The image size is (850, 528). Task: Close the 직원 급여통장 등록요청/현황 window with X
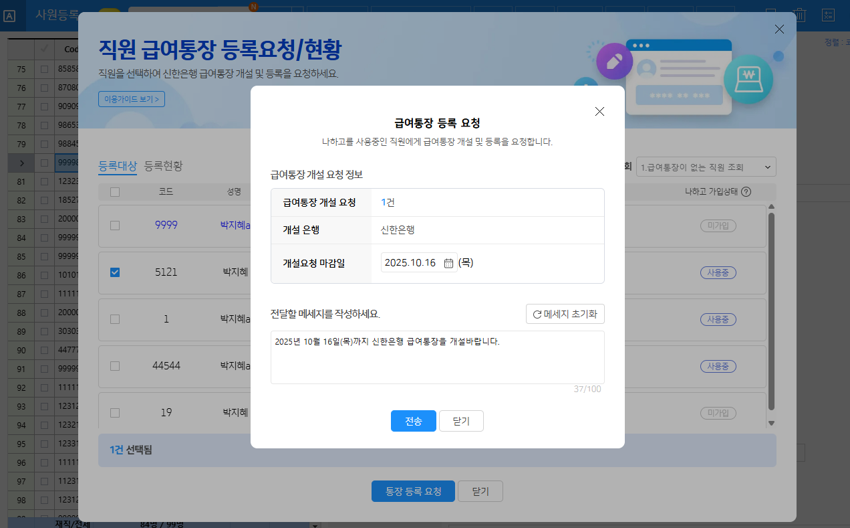tap(779, 29)
